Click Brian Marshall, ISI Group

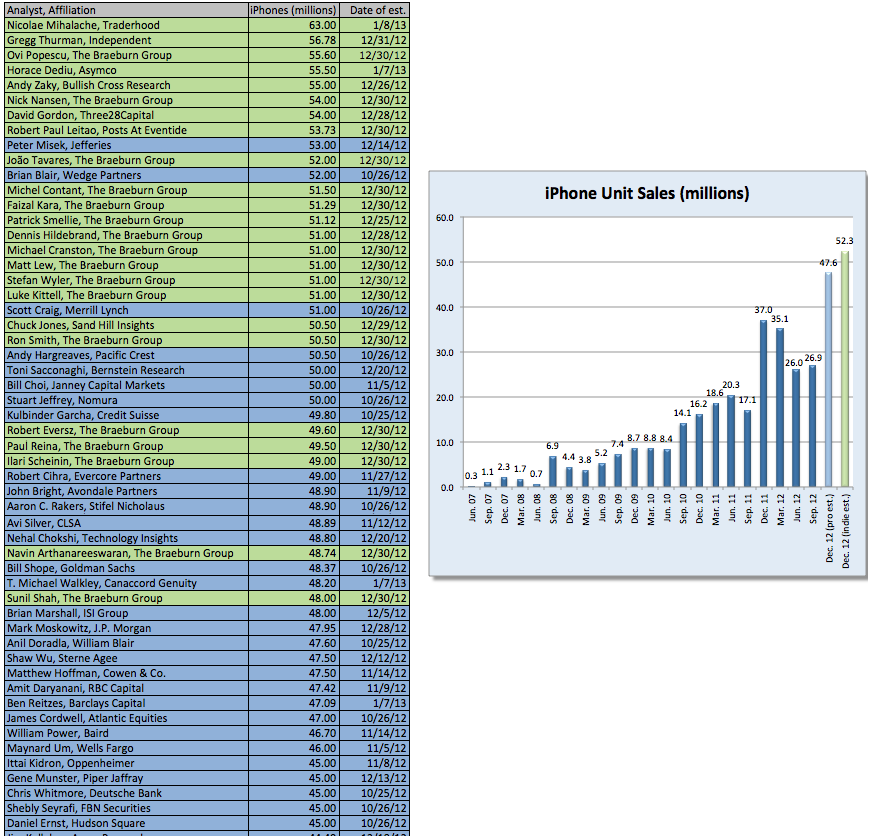126,614
